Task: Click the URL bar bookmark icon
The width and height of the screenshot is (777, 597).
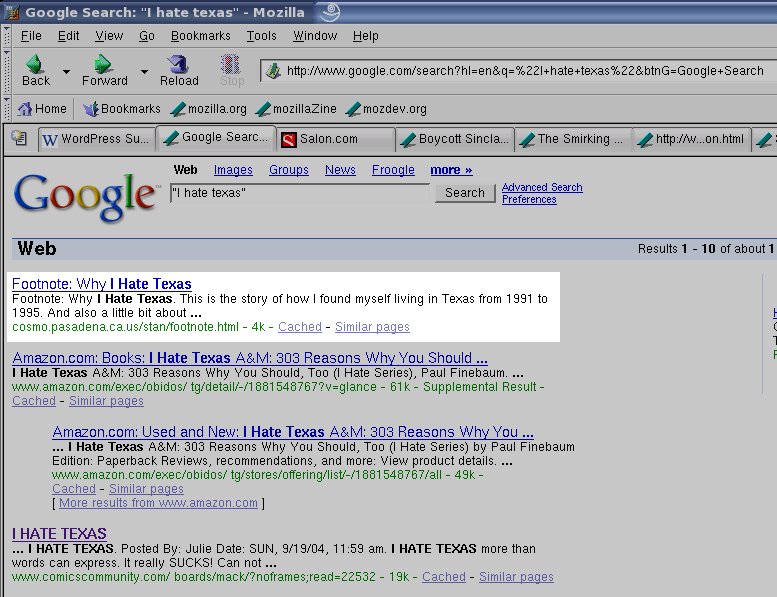Action: click(x=273, y=71)
